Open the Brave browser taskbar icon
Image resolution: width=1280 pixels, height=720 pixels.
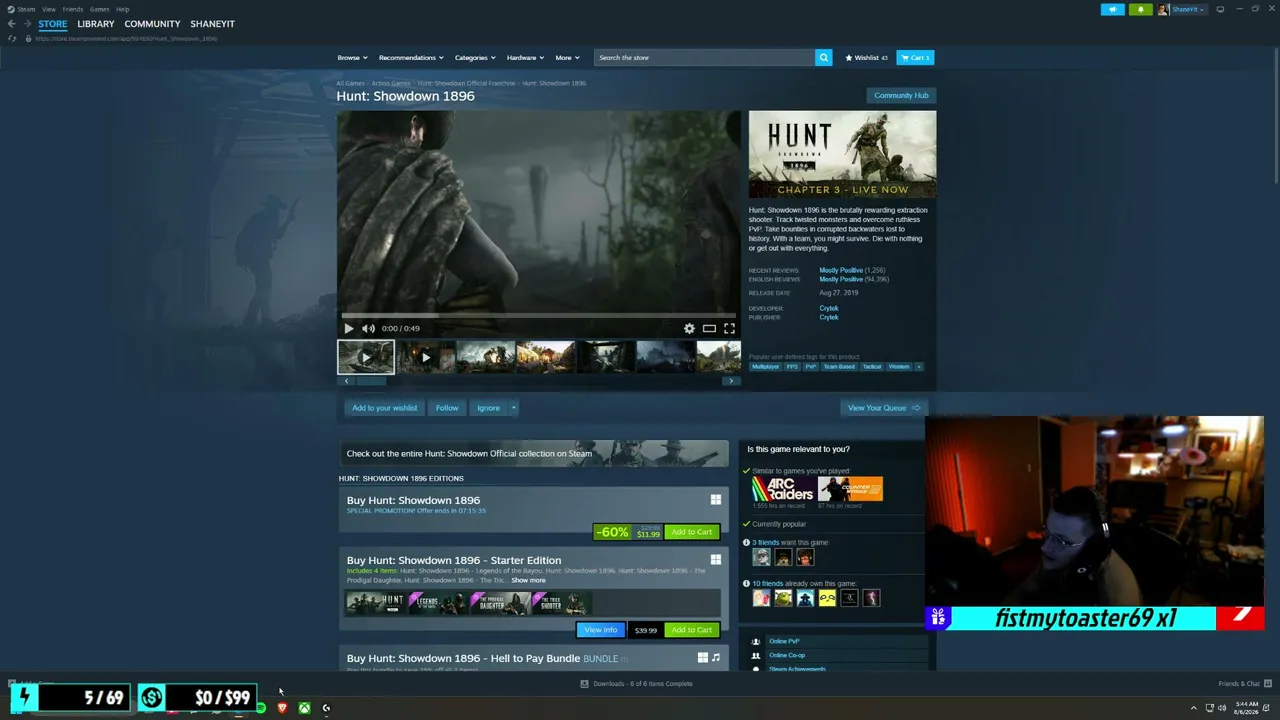(x=282, y=708)
